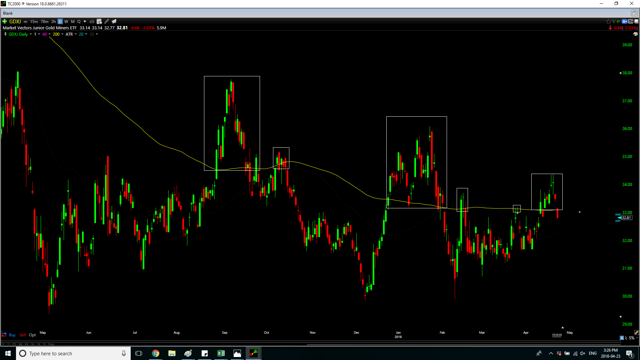Open Google Chrome from the taskbar
Image resolution: width=640 pixels, height=360 pixels.
pos(156,353)
